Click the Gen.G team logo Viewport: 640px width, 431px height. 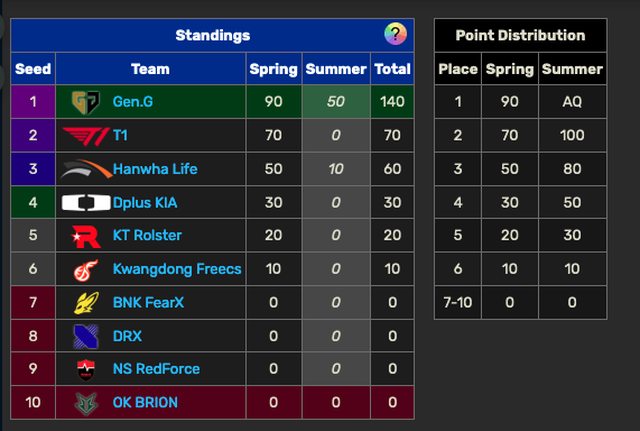pyautogui.click(x=85, y=102)
